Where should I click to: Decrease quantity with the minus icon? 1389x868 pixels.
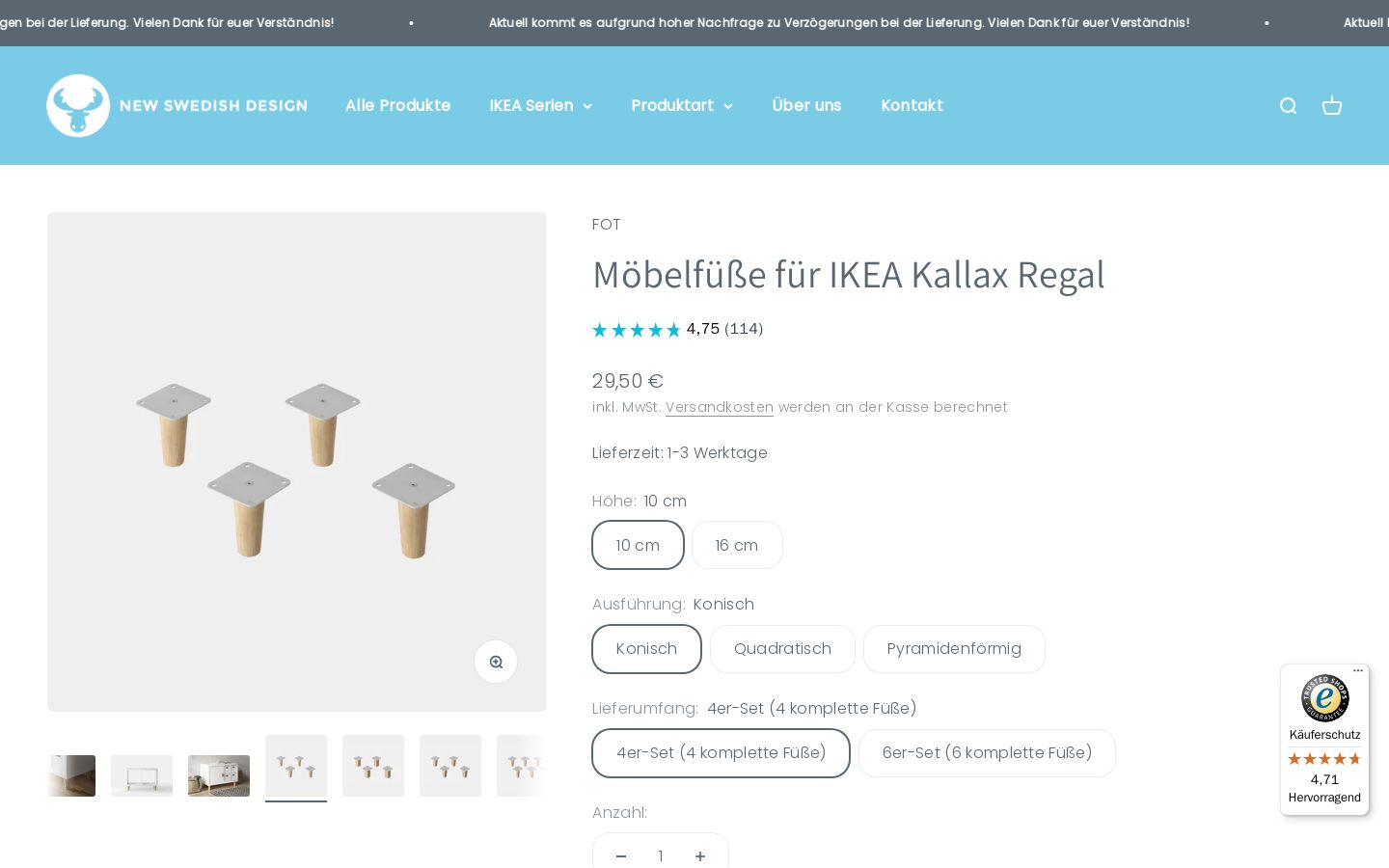tap(621, 856)
